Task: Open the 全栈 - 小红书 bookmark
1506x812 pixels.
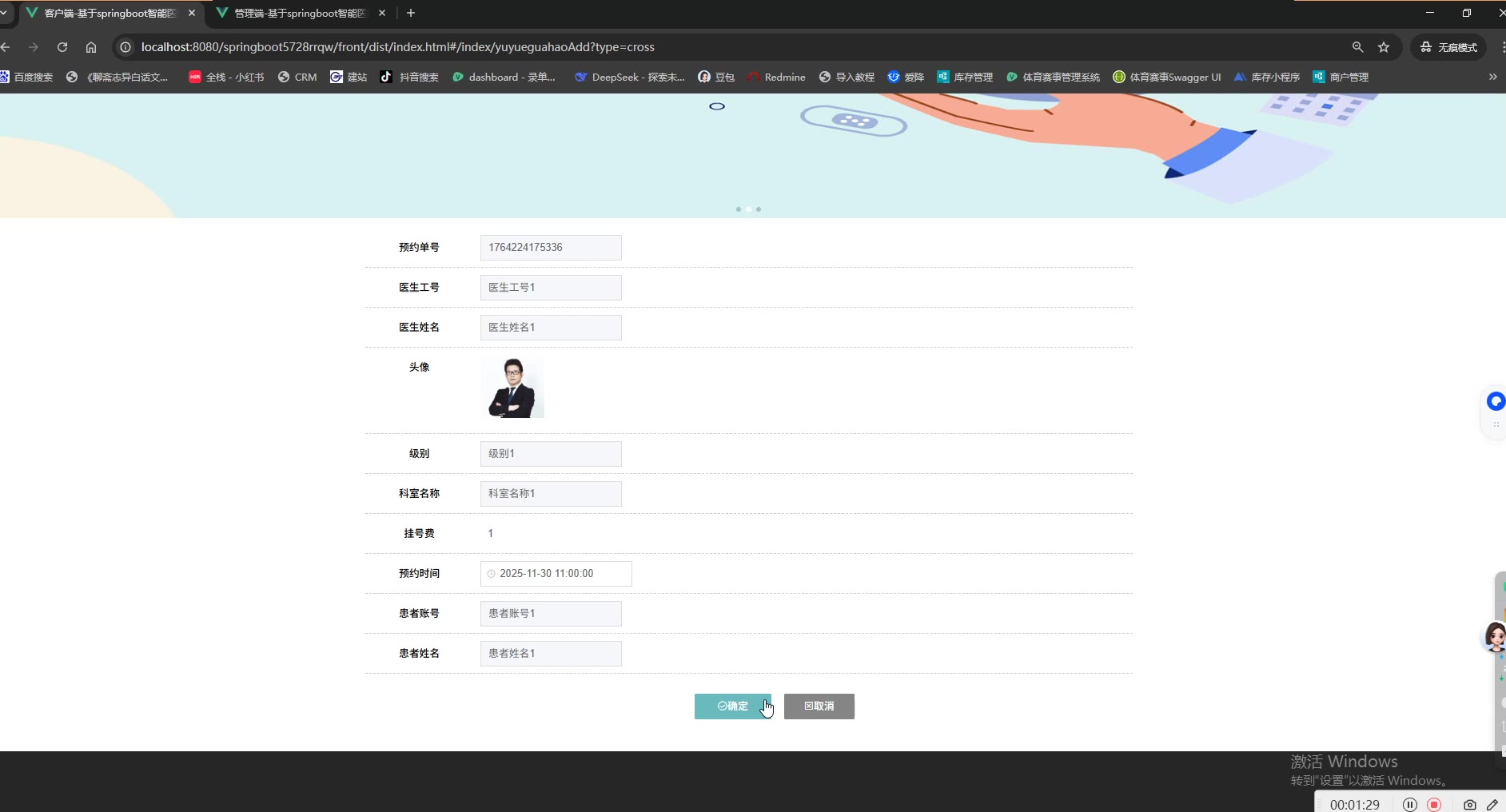Action: [226, 77]
